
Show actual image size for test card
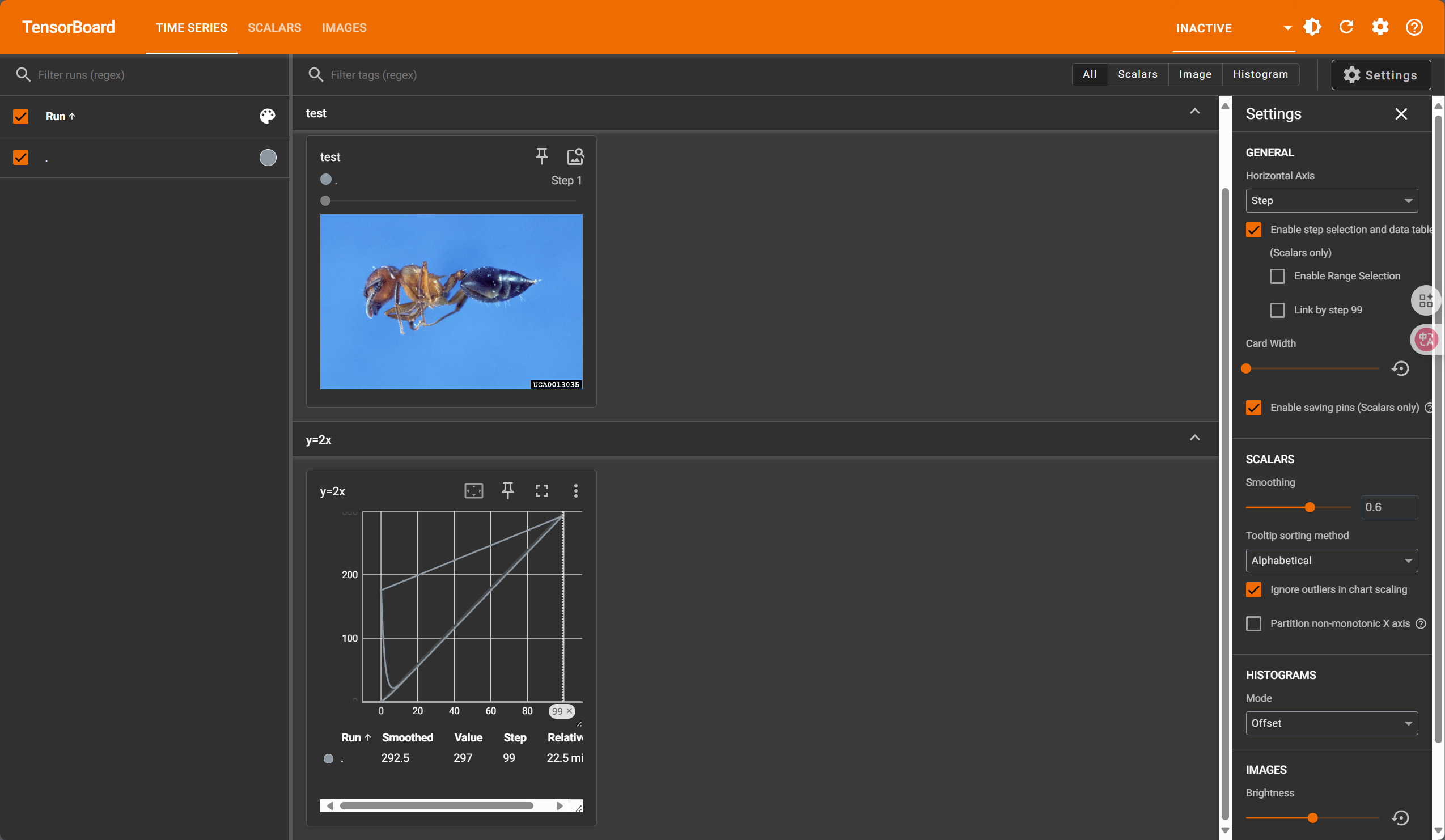[x=575, y=156]
